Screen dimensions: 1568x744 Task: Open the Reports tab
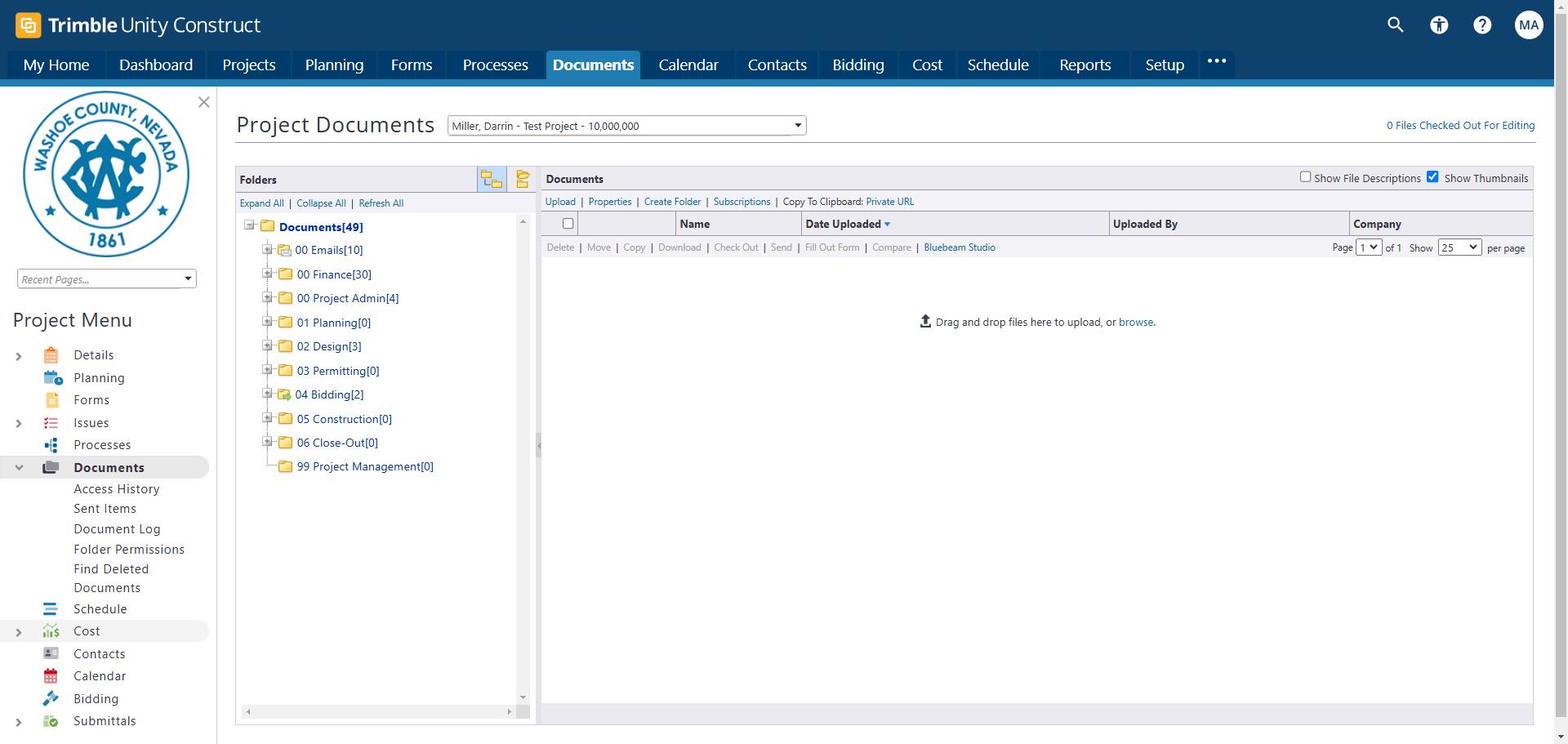[1085, 65]
